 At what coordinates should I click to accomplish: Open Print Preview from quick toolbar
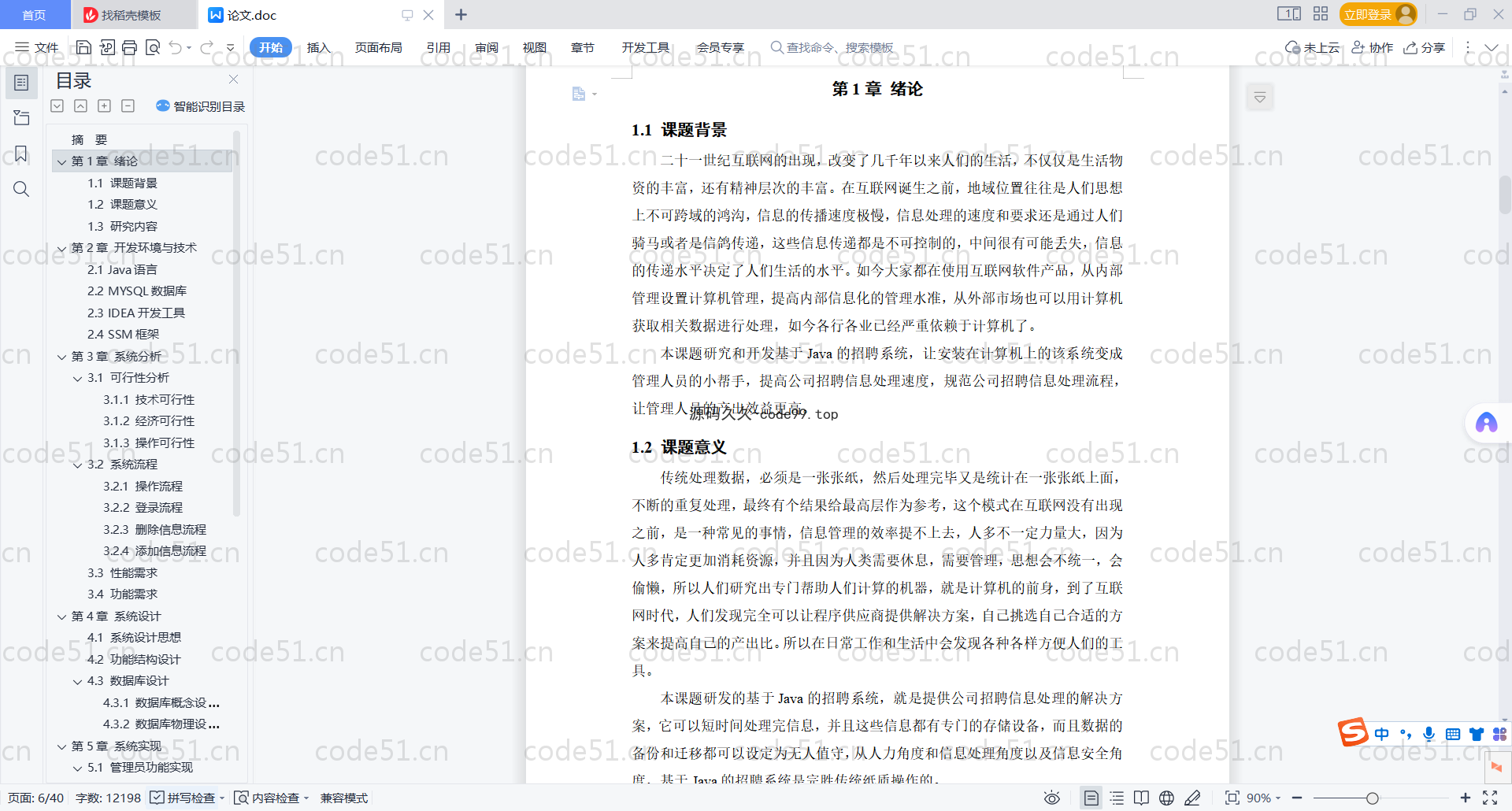point(153,47)
